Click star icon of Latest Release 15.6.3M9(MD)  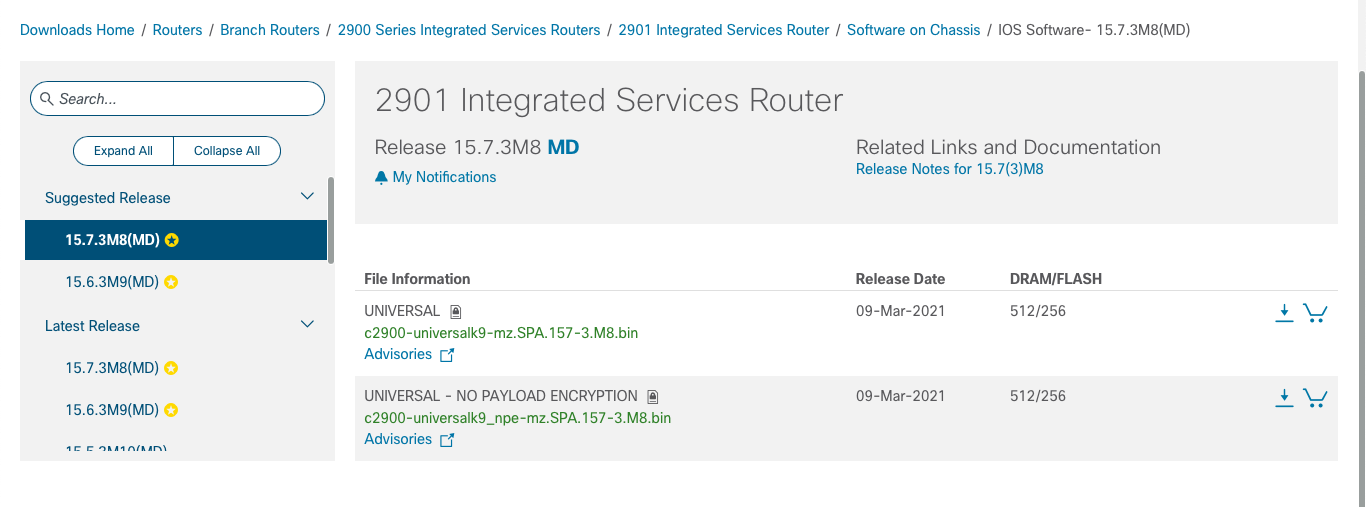pyautogui.click(x=171, y=410)
